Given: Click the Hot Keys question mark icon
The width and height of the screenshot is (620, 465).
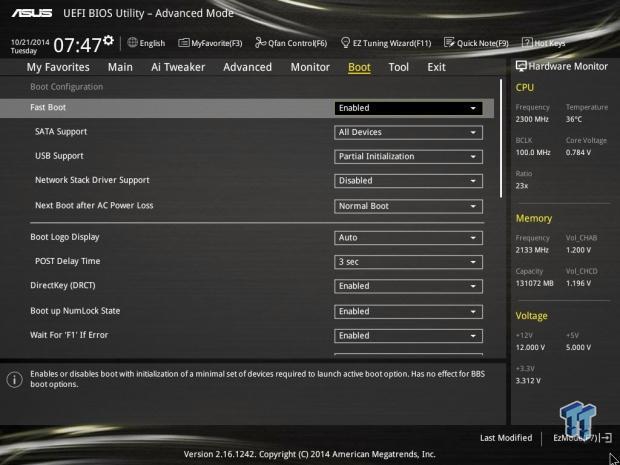Looking at the screenshot, I should click(x=527, y=42).
